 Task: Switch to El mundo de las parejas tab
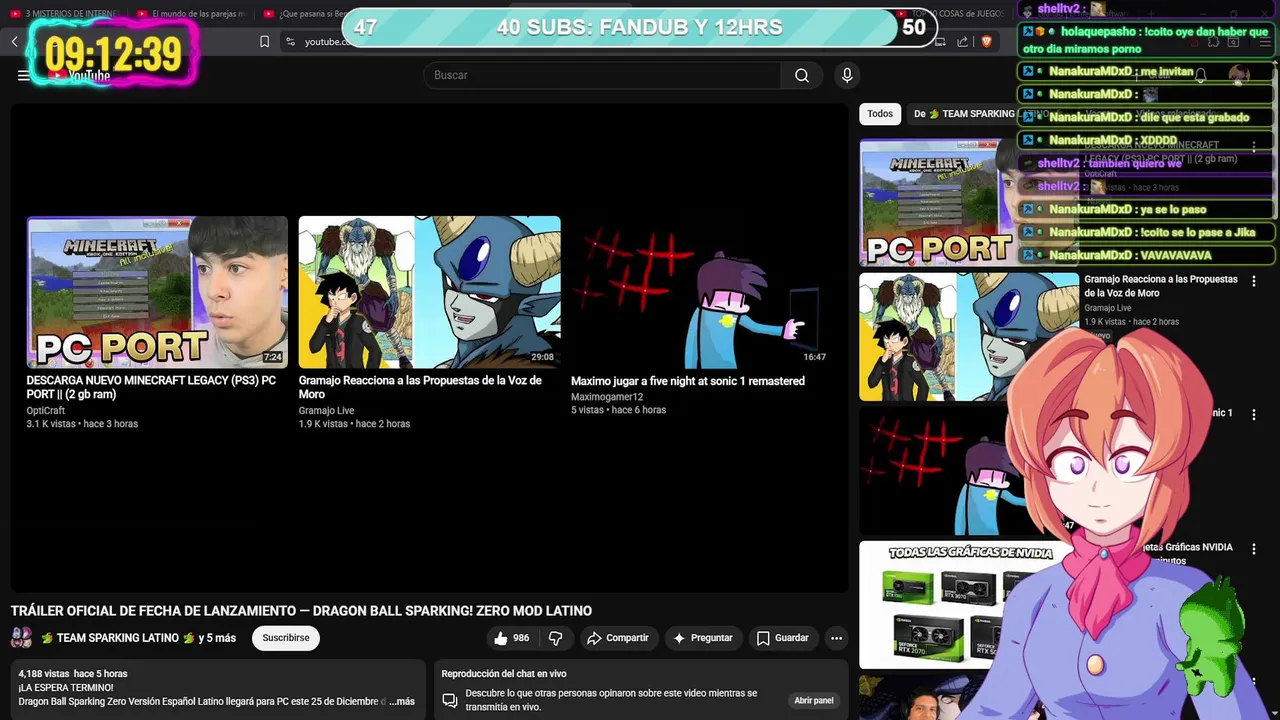click(192, 14)
